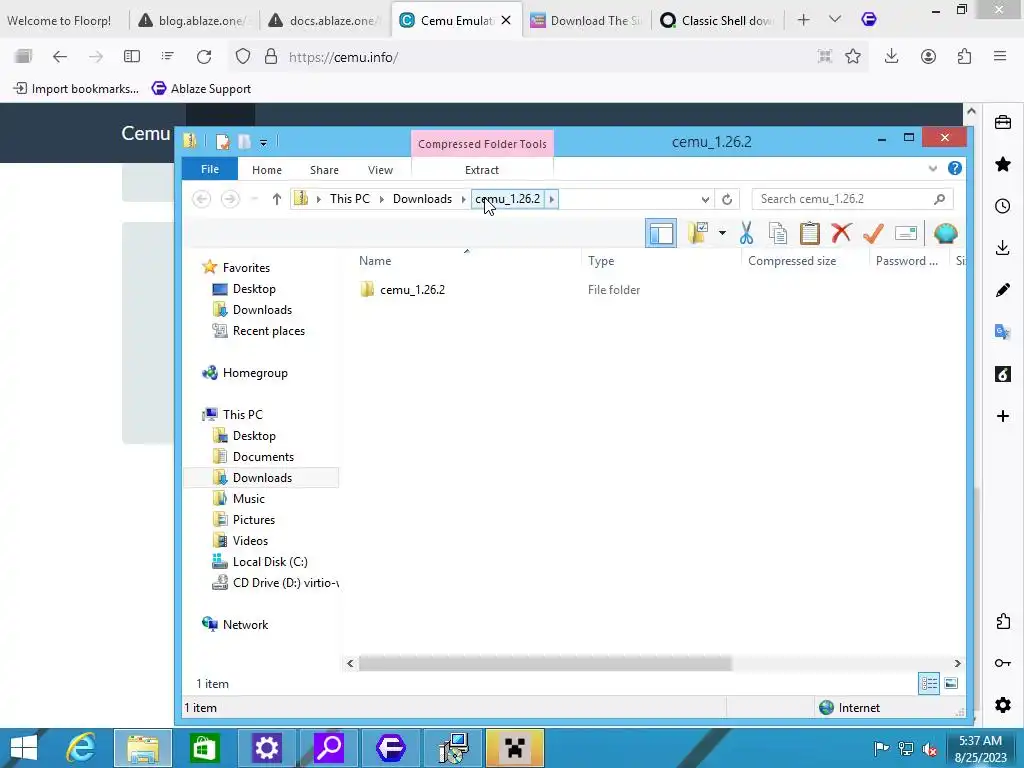Click the Properties quick access icon in title bar
Viewport: 1024px width, 768px height.
[x=223, y=141]
